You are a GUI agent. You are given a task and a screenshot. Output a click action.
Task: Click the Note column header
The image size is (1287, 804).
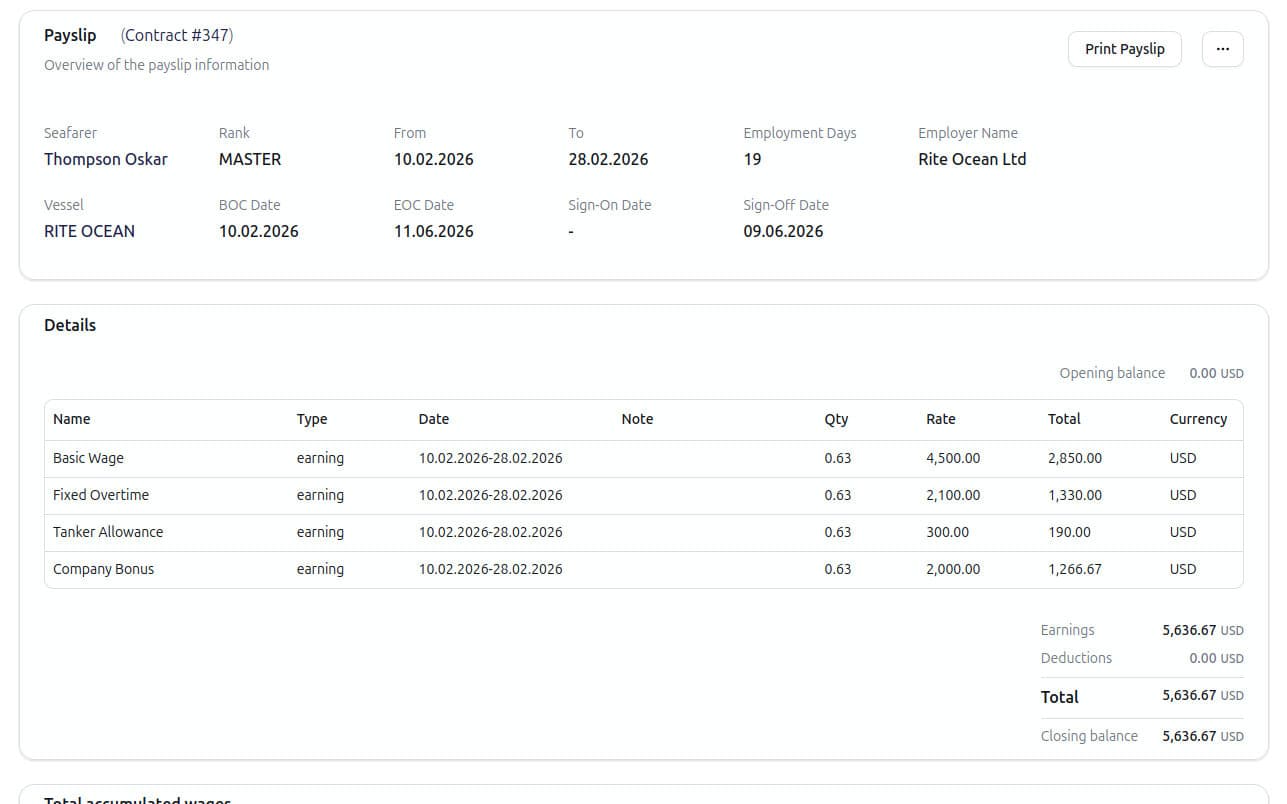tap(637, 419)
